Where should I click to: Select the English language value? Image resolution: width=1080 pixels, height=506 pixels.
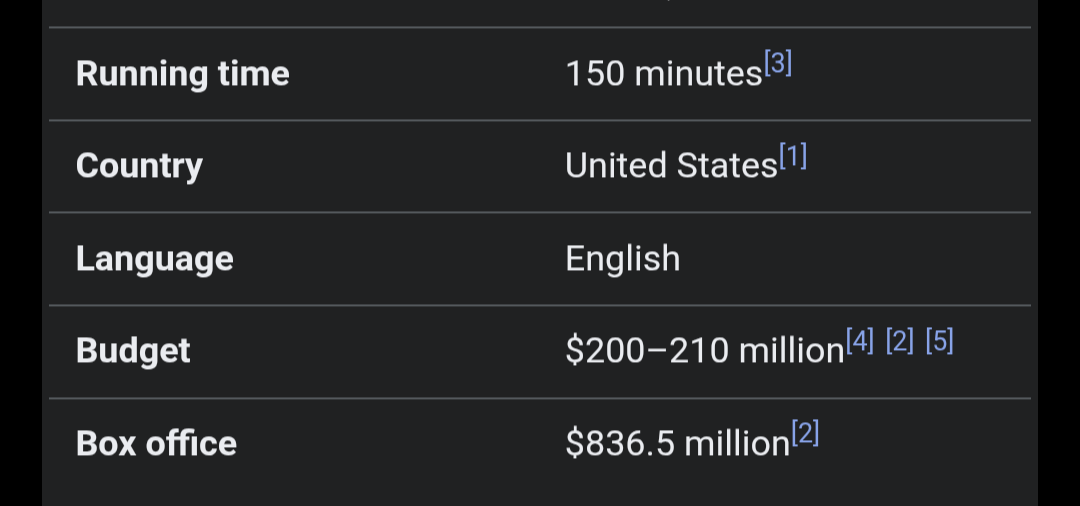[x=623, y=259]
